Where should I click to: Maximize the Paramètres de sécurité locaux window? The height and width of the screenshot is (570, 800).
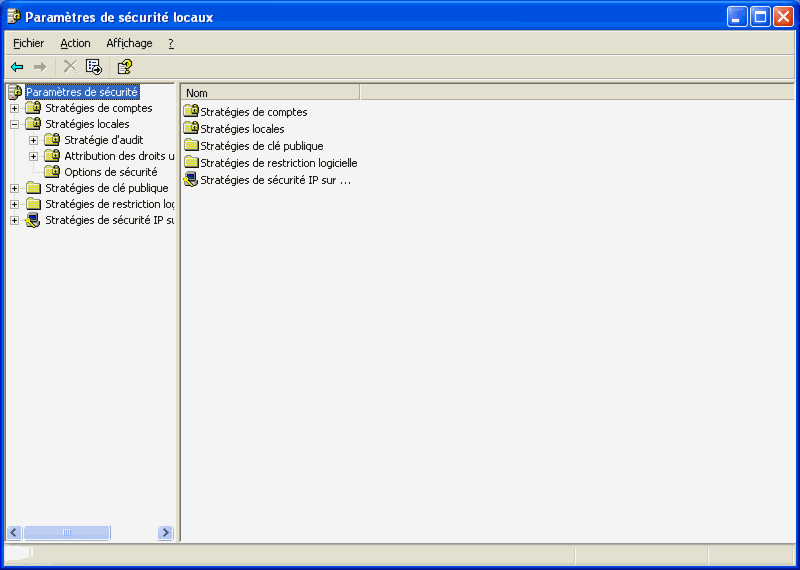click(760, 17)
